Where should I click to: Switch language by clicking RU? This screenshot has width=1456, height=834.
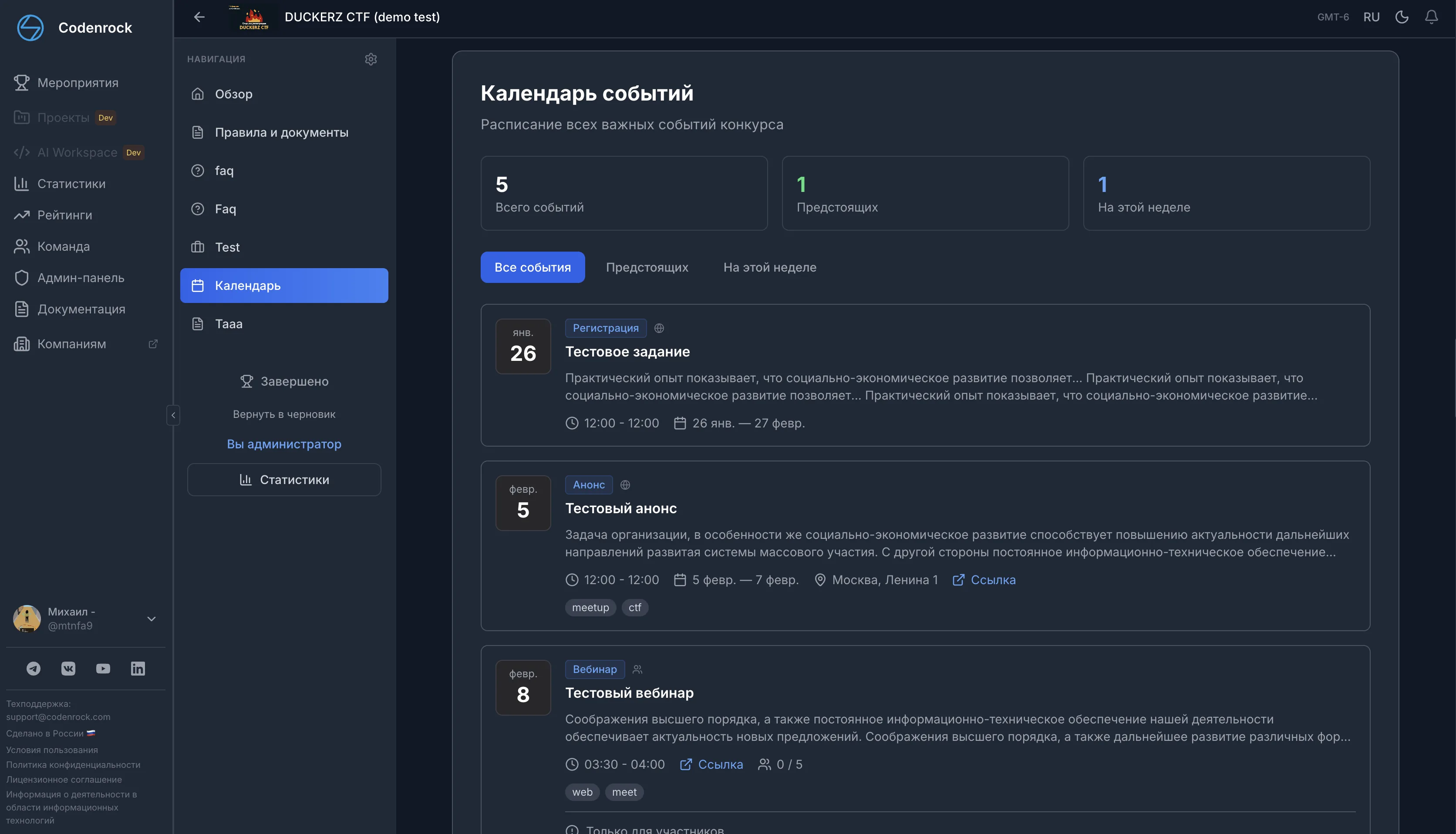pyautogui.click(x=1371, y=17)
